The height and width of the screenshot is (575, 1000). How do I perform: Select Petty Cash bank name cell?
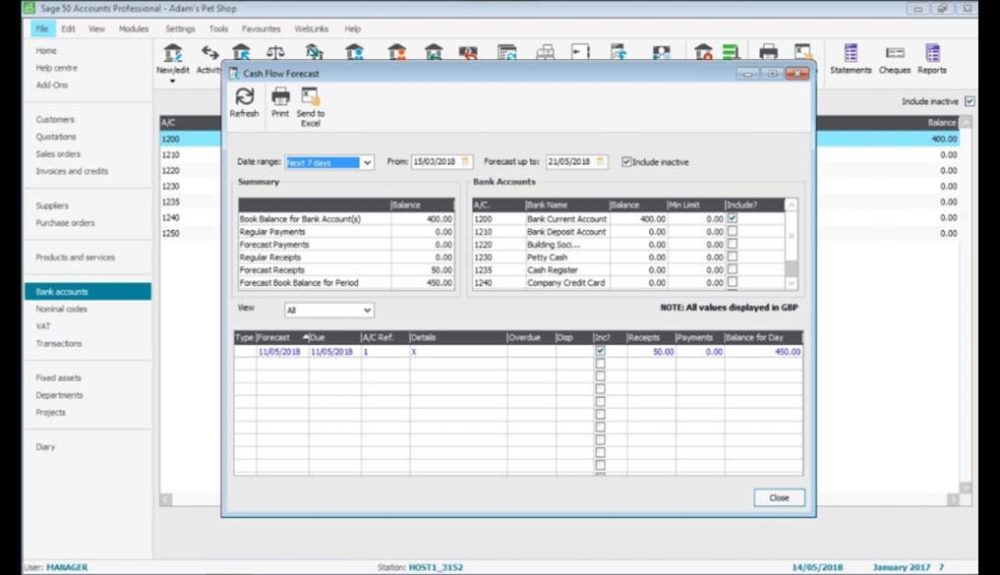[566, 257]
